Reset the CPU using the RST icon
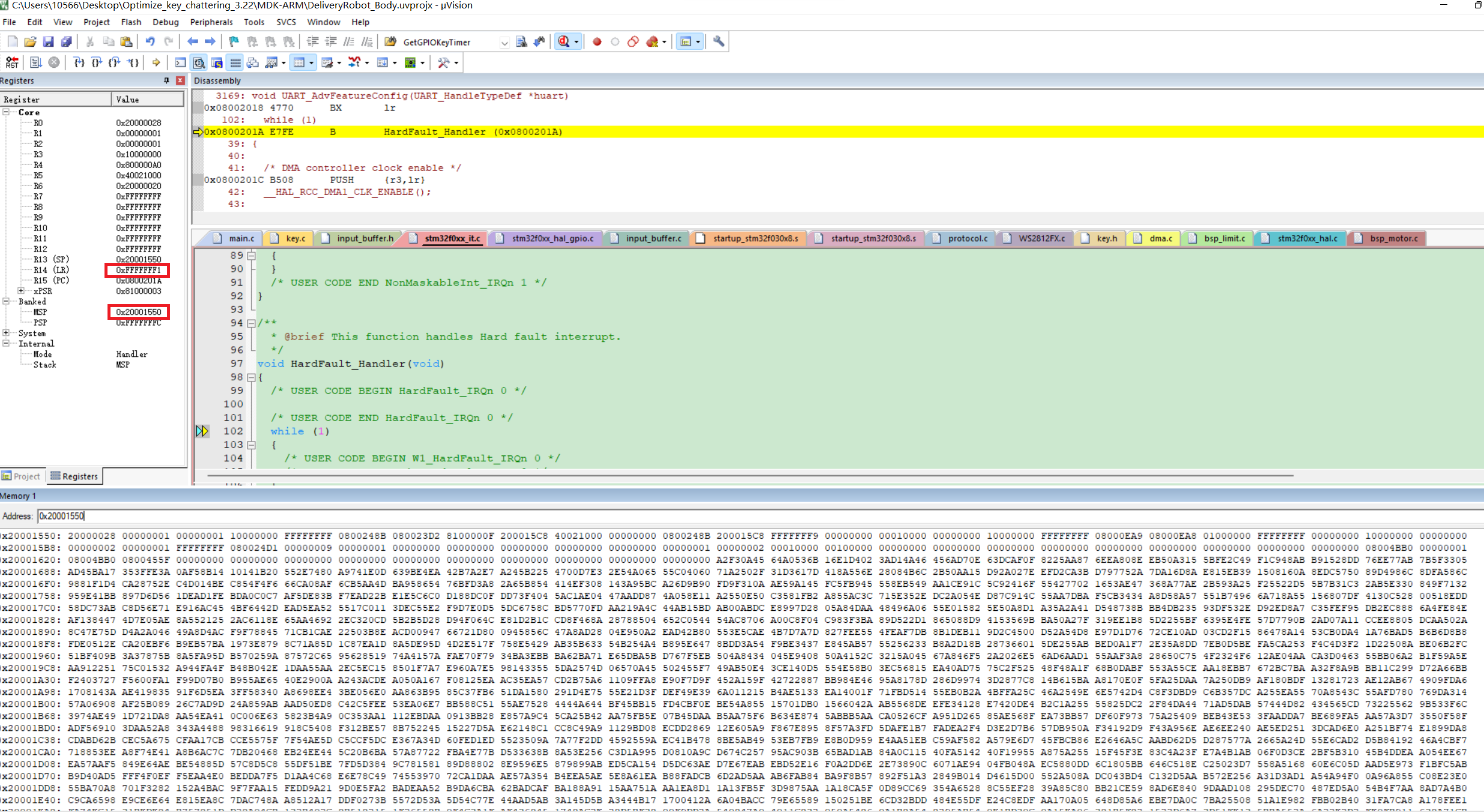This screenshot has height=812, width=1484. click(x=12, y=62)
